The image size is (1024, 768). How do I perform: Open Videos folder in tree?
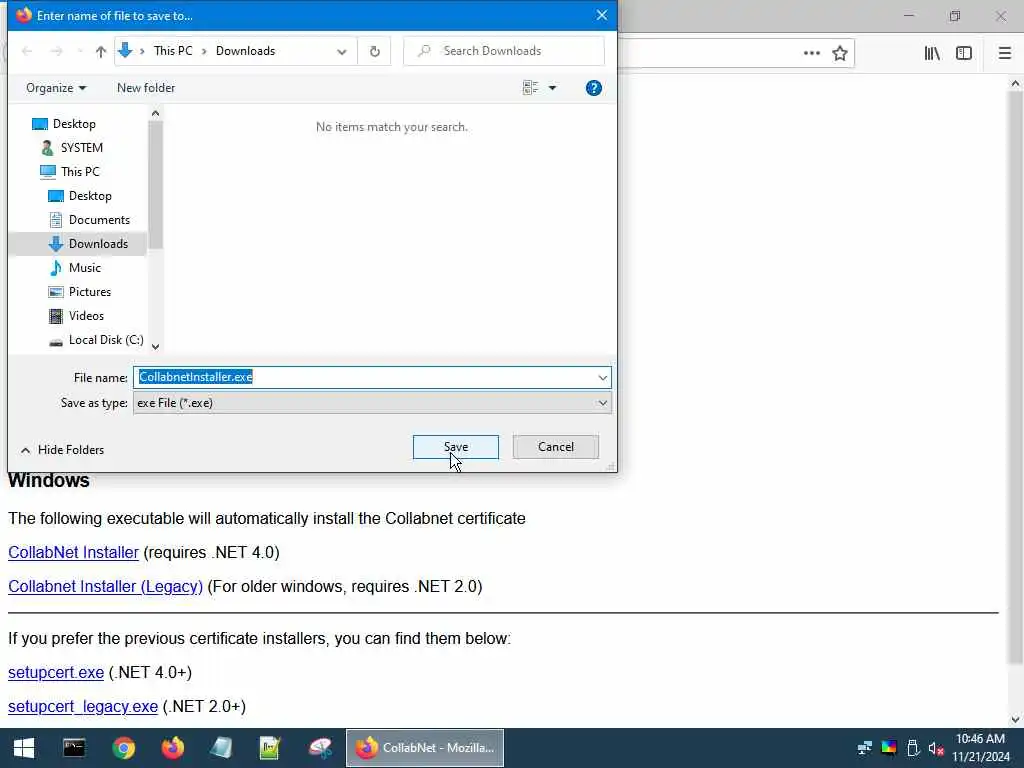pos(76,316)
